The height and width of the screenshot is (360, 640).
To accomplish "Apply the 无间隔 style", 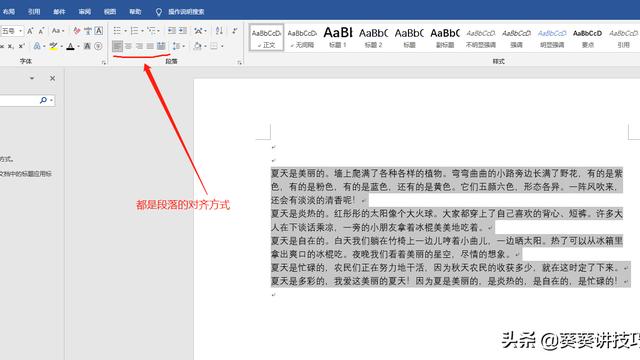I will [302, 38].
